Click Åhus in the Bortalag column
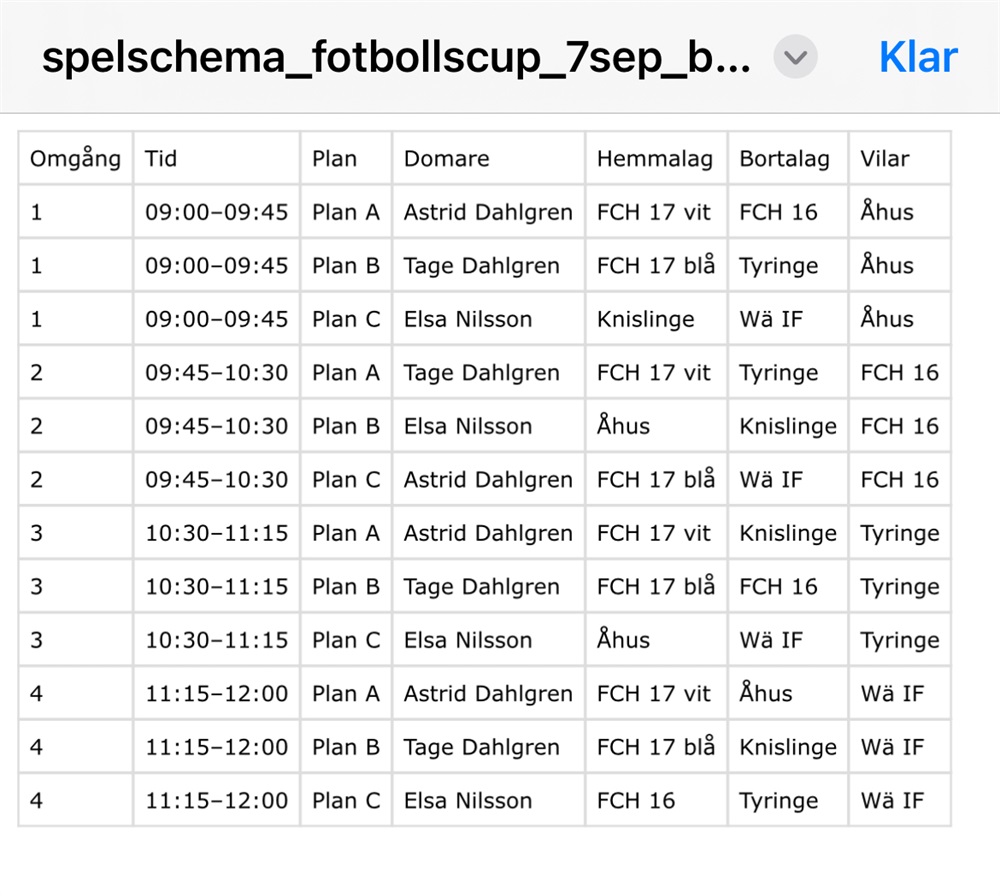Screen dimensions: 1000x896 766,694
